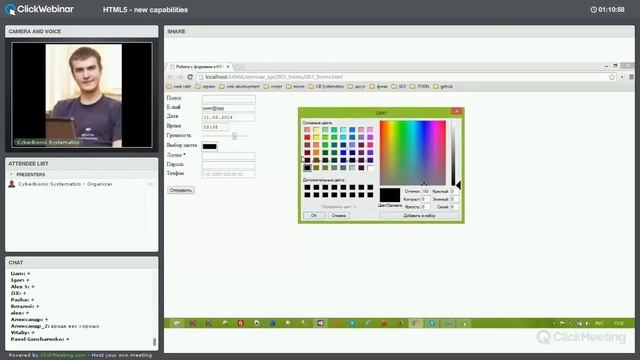The image size is (640, 360).
Task: Click the Контраст saturation value field
Action: pos(425,199)
